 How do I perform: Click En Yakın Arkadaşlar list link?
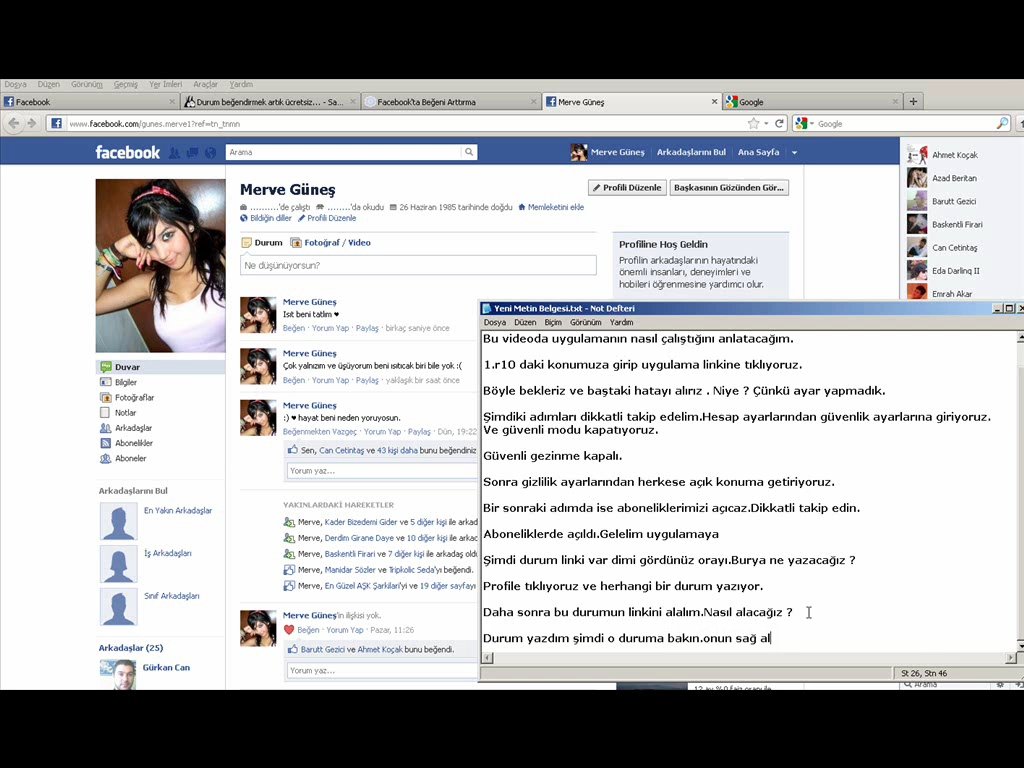click(178, 511)
